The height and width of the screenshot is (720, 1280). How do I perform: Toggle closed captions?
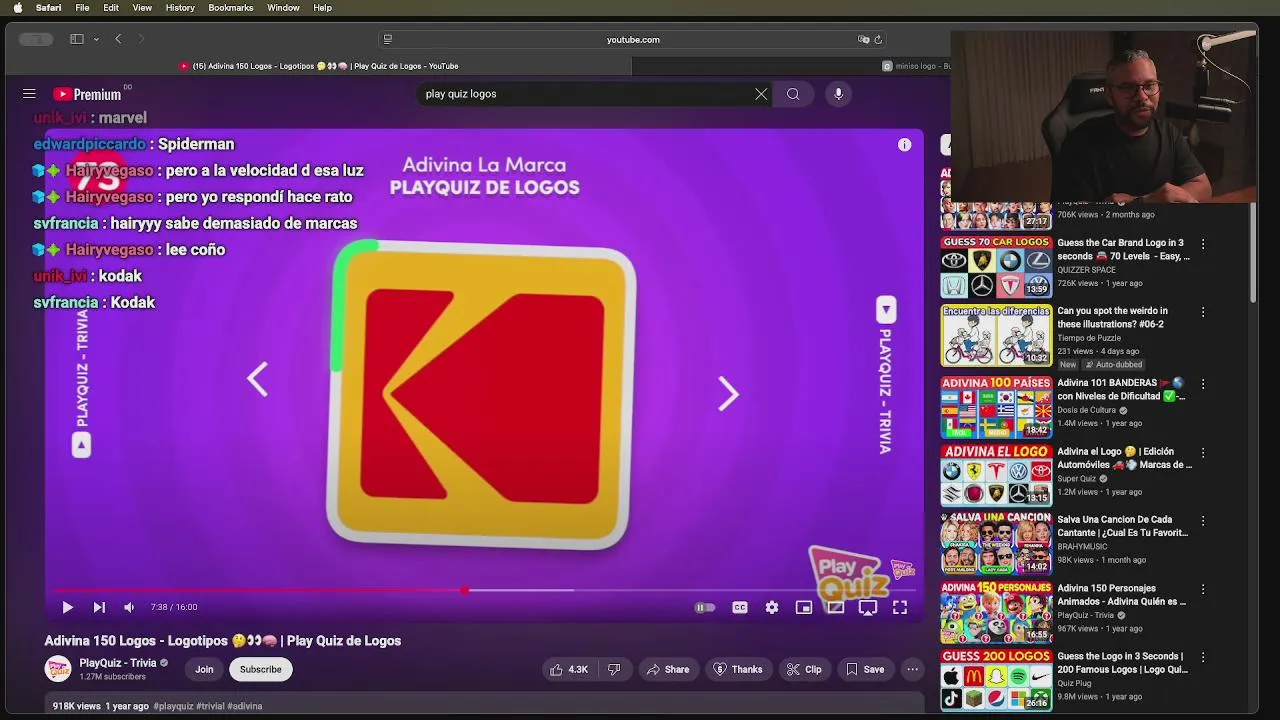point(739,607)
